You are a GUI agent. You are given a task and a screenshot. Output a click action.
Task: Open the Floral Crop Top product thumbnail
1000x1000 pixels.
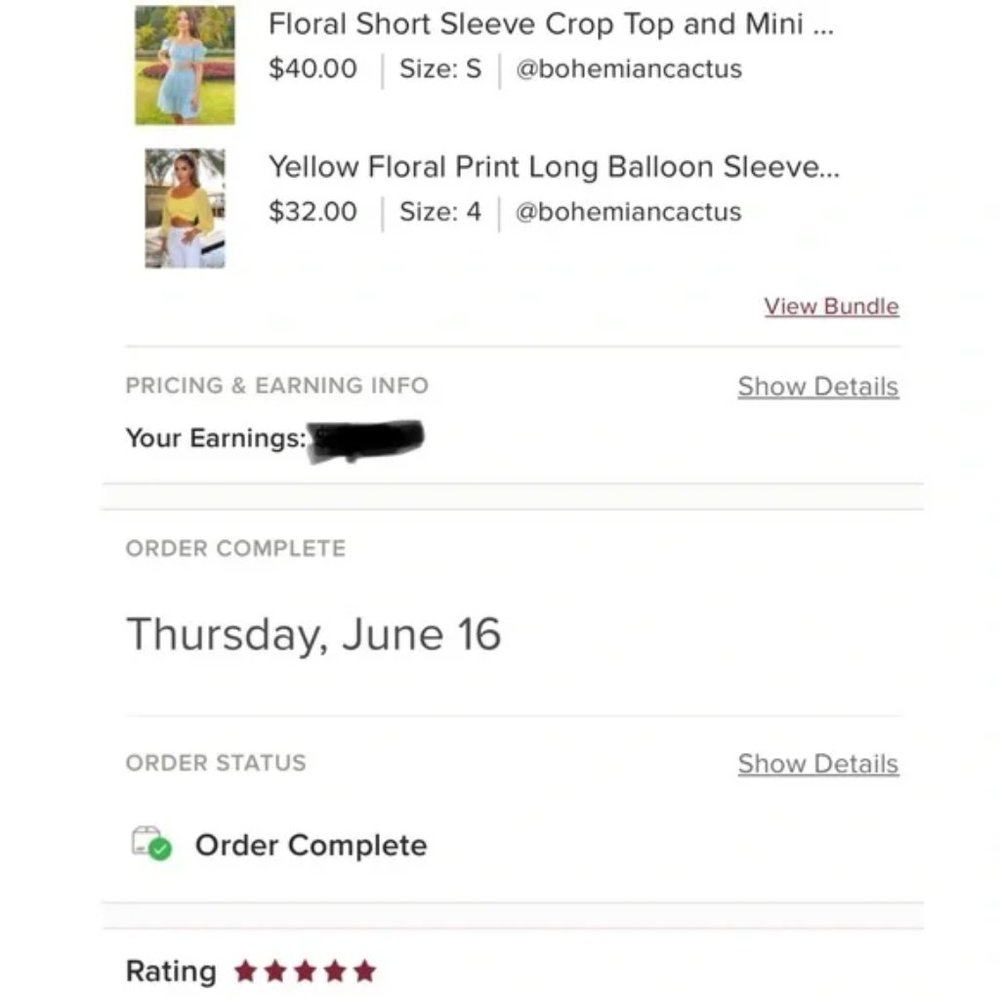tap(185, 65)
